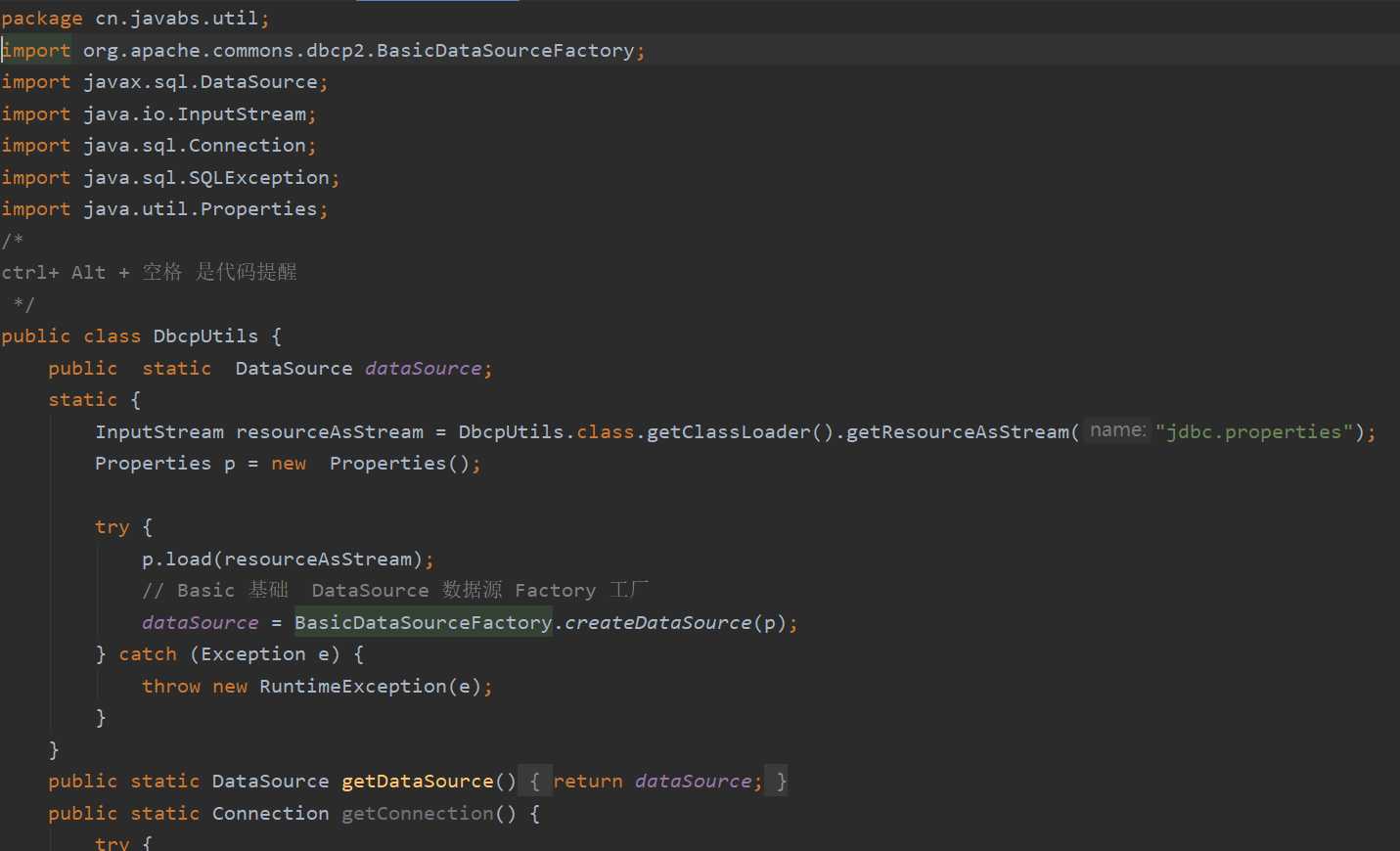Click the block comment closer "*/"
The image size is (1400, 851).
coord(23,304)
